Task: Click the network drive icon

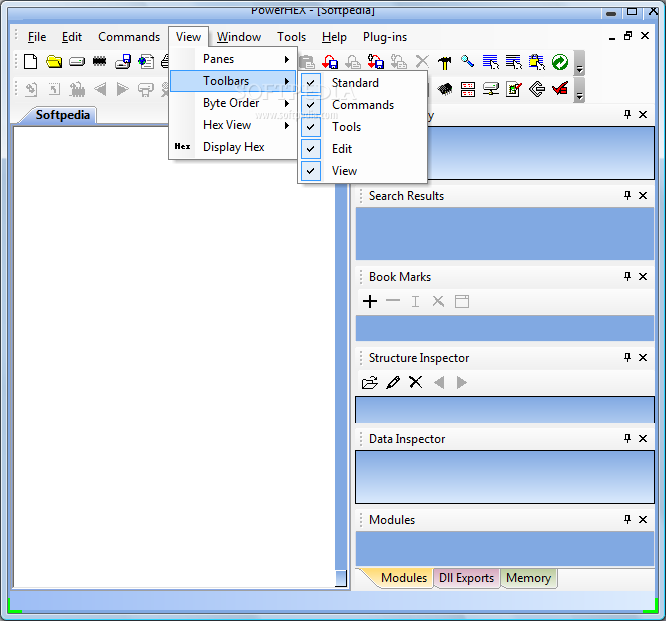Action: [x=491, y=89]
